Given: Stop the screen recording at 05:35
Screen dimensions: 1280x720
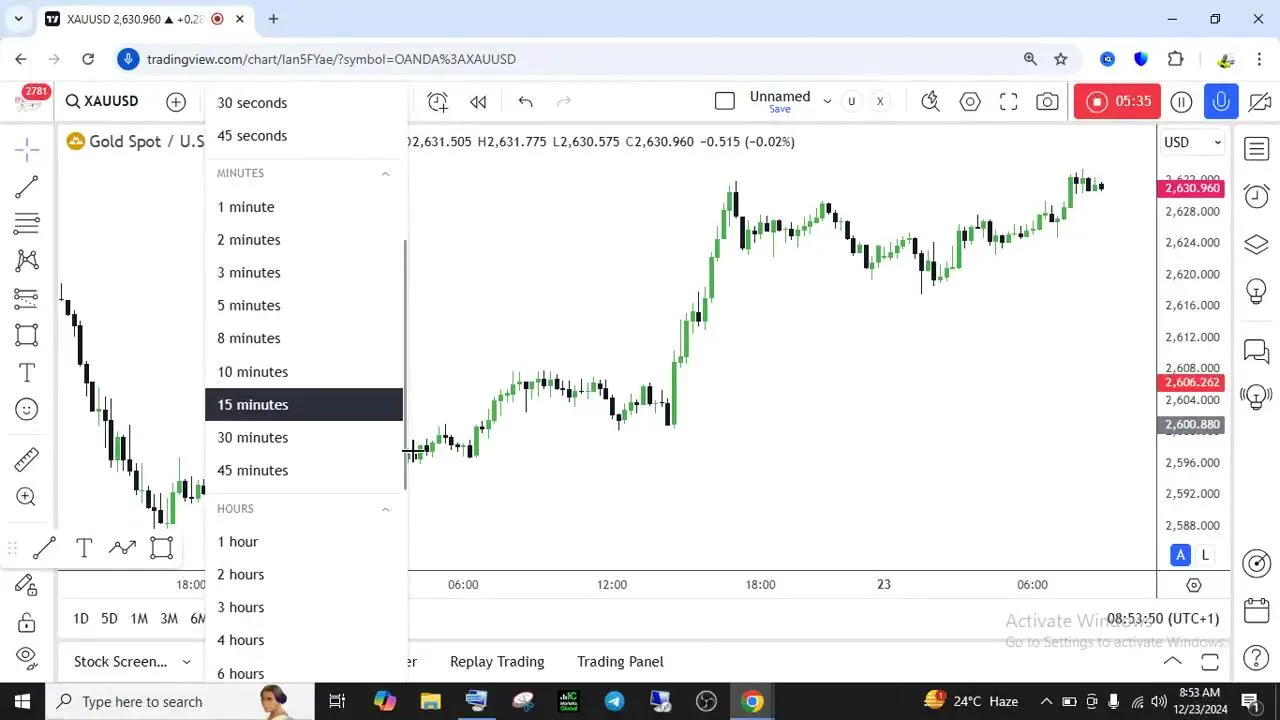Looking at the screenshot, I should [1117, 101].
